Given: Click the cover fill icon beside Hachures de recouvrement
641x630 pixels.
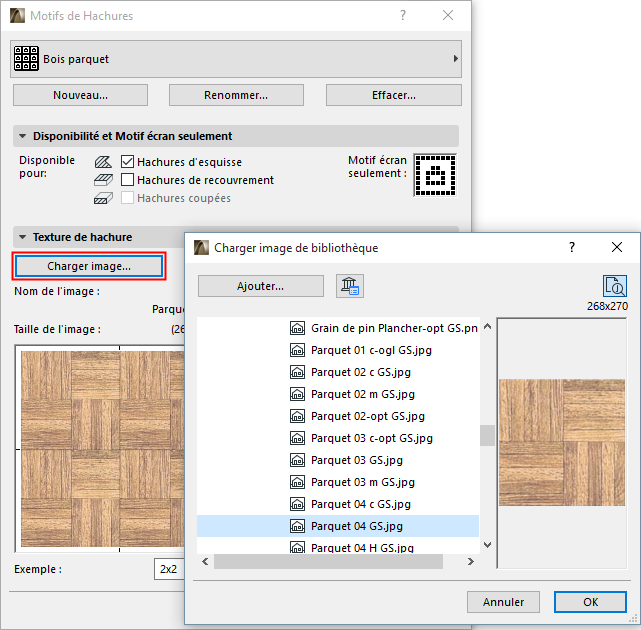Looking at the screenshot, I should [103, 180].
